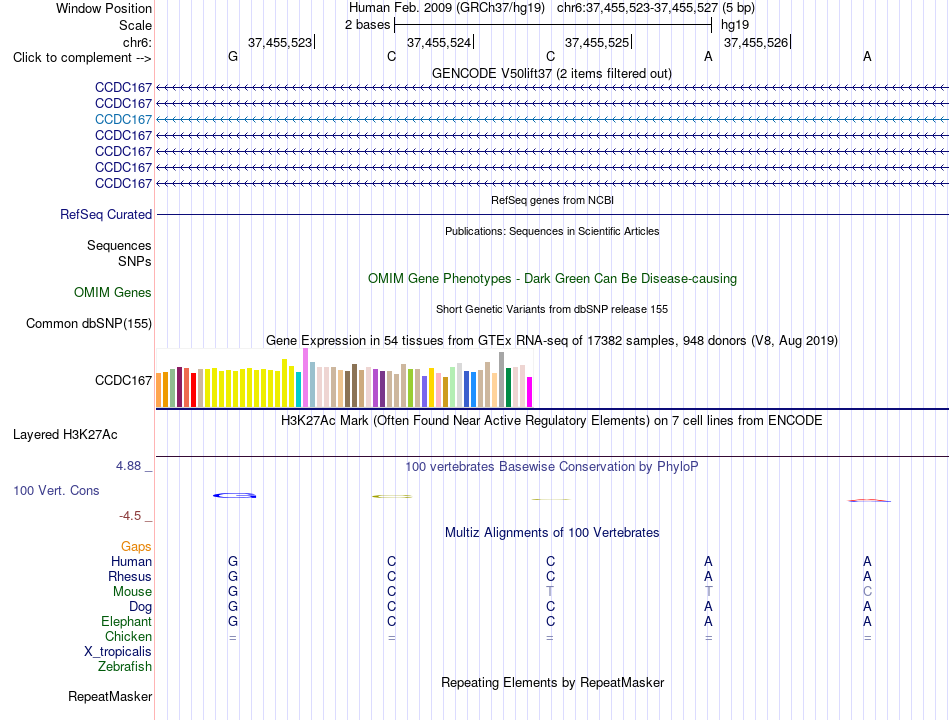This screenshot has width=950, height=720.
Task: Click the 'Human Feb. 2009 (GRCh37/hg19)' assembly text
Action: pos(447,8)
